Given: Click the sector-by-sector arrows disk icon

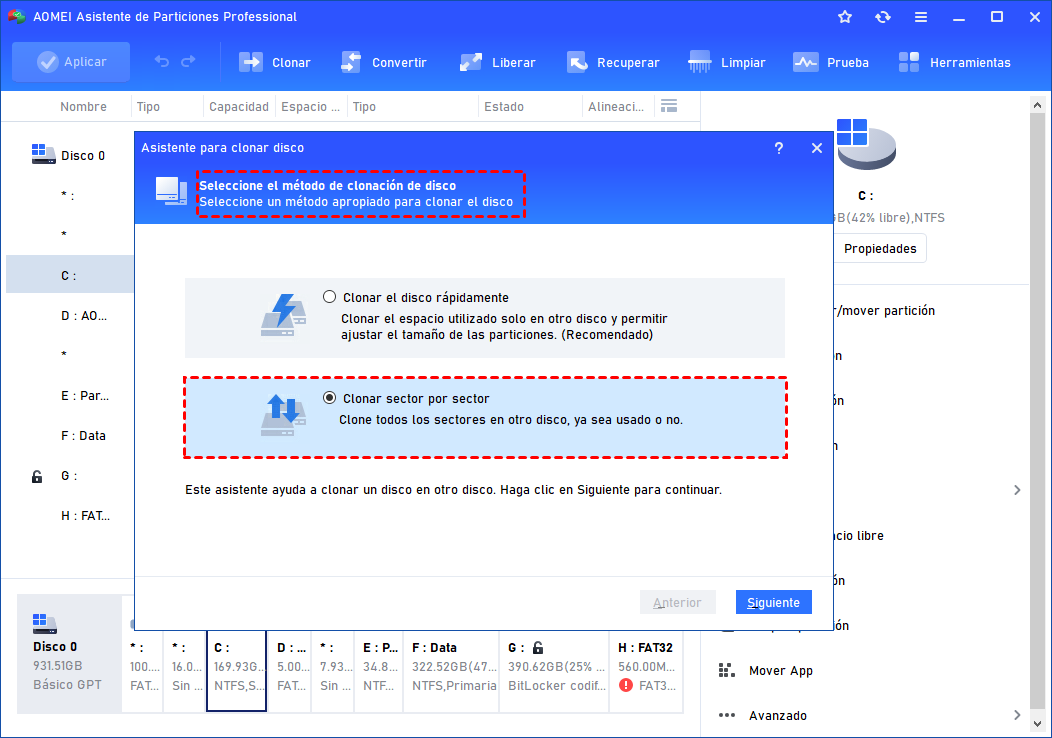Looking at the screenshot, I should coord(283,415).
